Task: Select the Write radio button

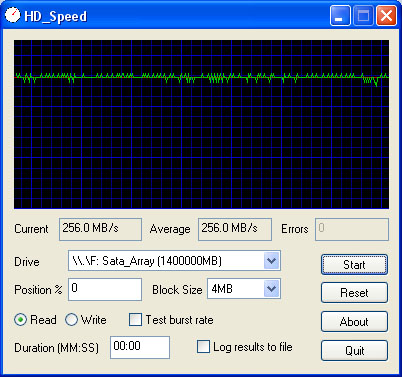Action: (71, 320)
